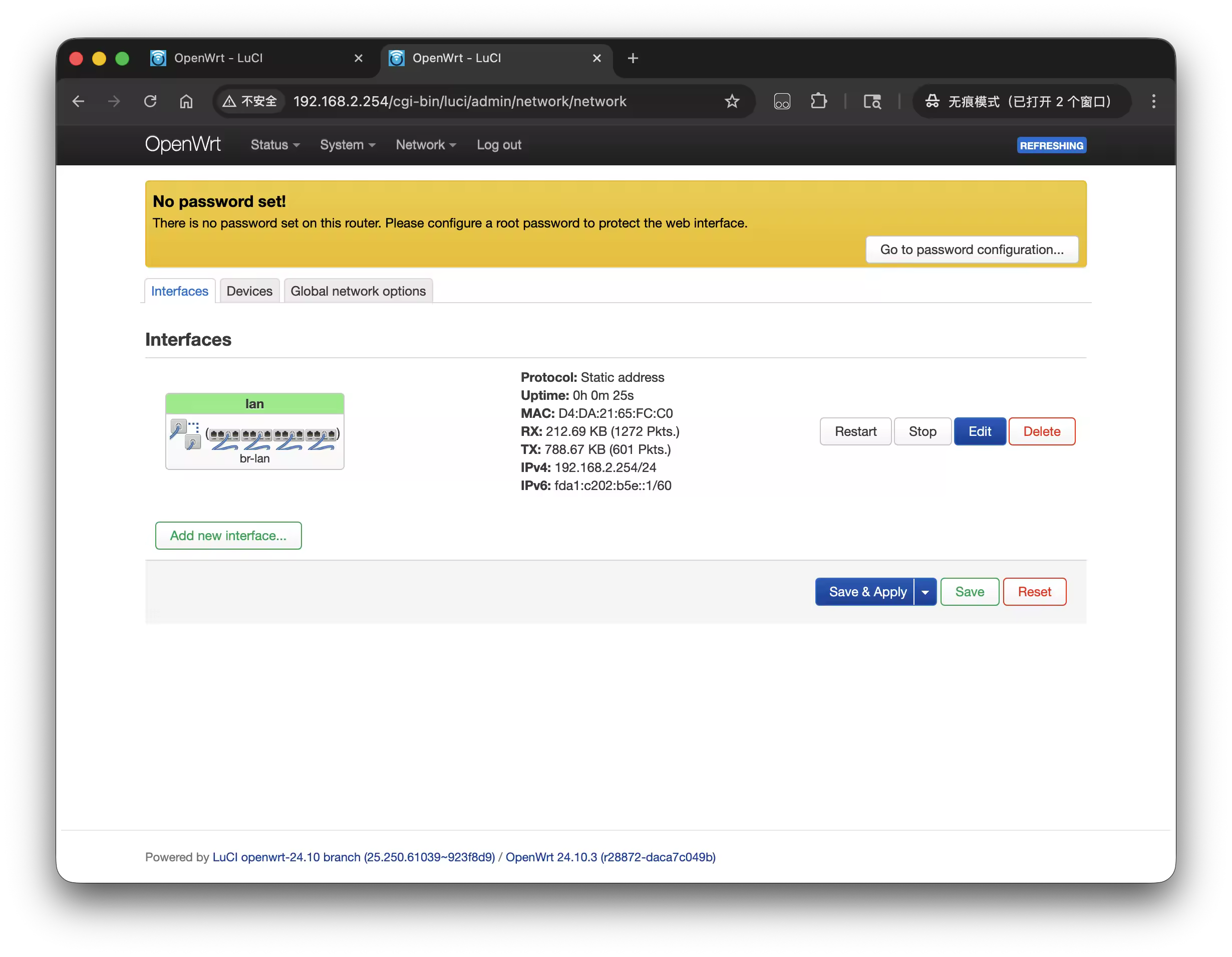1232x957 pixels.
Task: Click the green Save button
Action: point(970,592)
